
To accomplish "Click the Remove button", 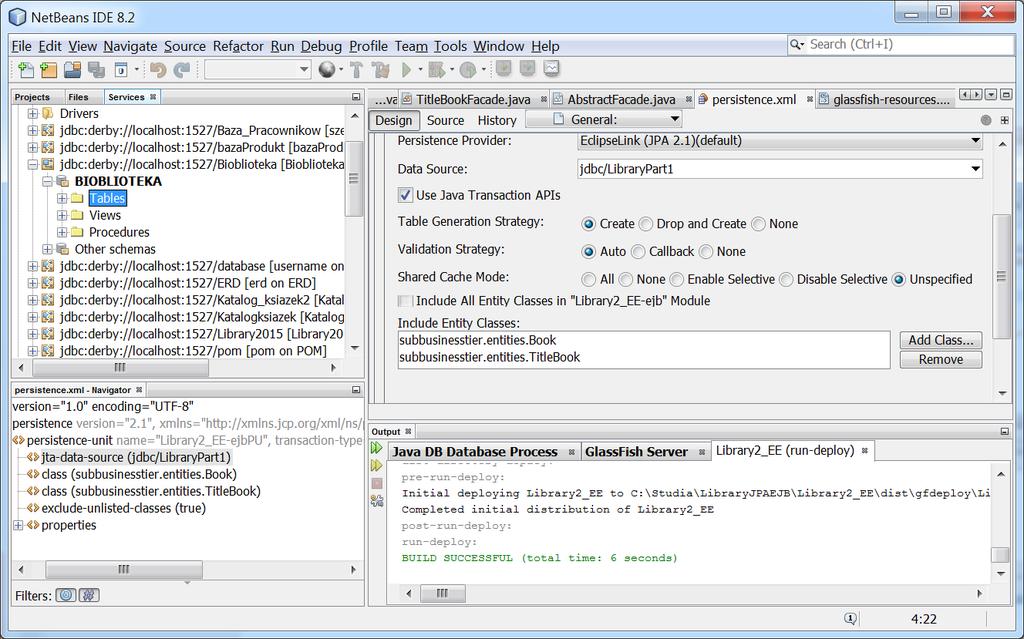I will point(940,359).
